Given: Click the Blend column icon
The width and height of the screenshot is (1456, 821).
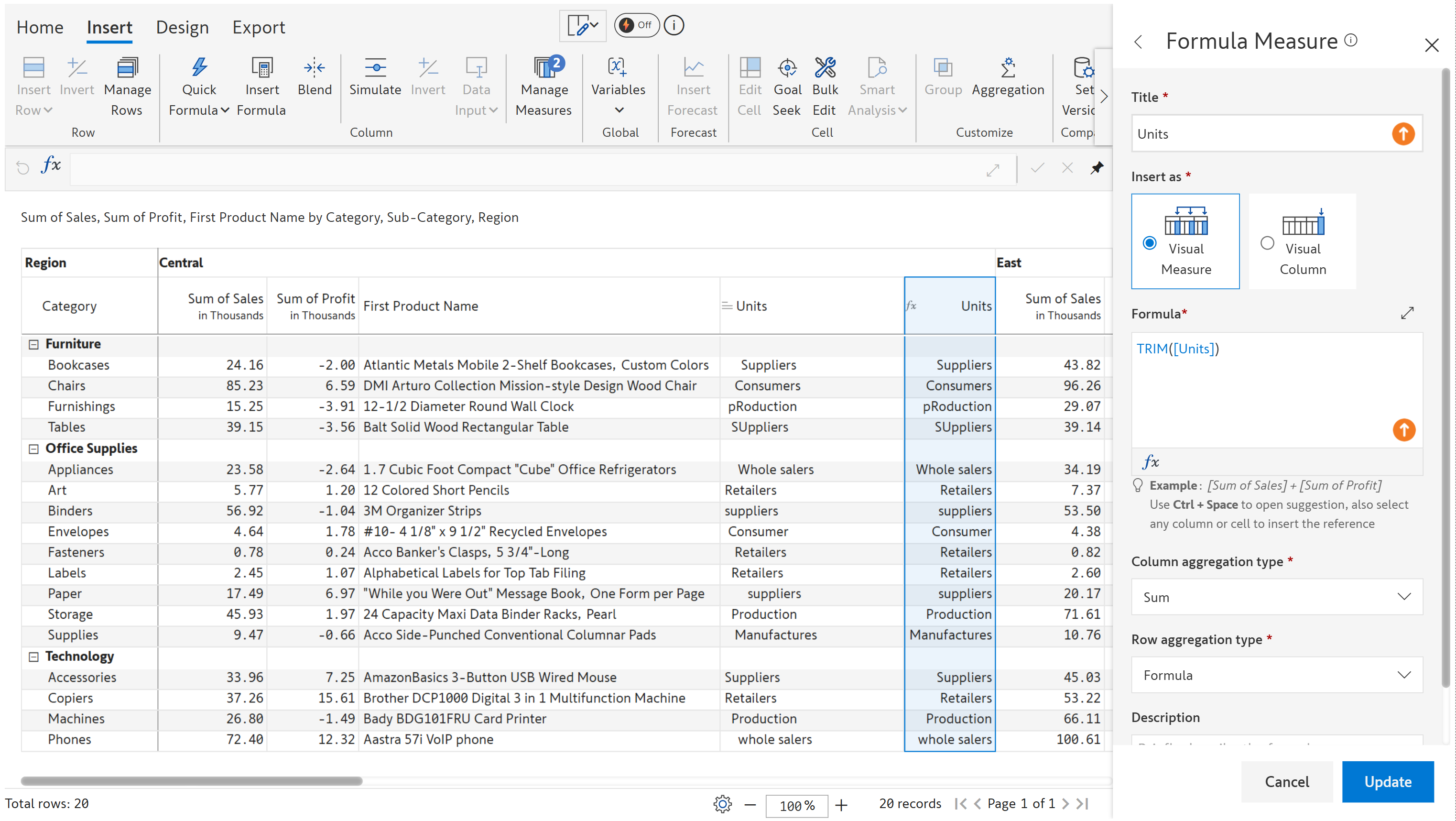Looking at the screenshot, I should point(314,68).
